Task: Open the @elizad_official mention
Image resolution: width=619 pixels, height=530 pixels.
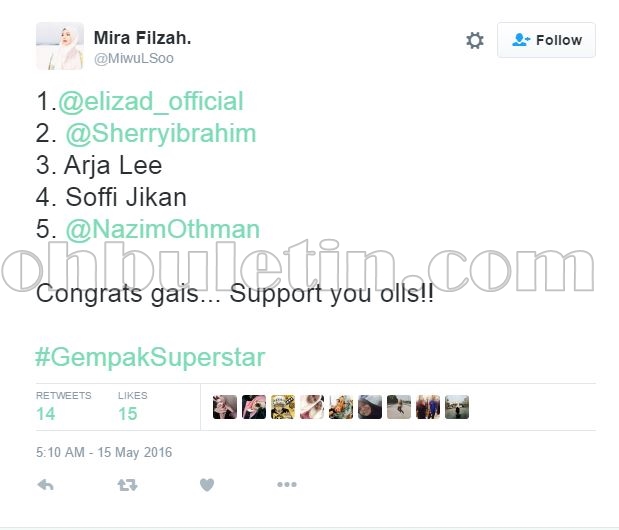Action: point(150,101)
